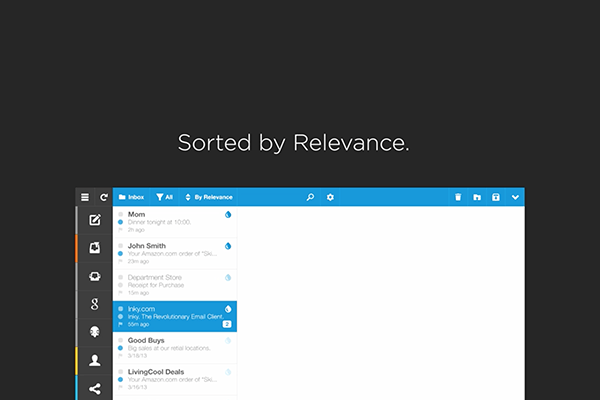This screenshot has width=600, height=400.
Task: Open the Inbox folder dropdown
Action: tap(131, 197)
